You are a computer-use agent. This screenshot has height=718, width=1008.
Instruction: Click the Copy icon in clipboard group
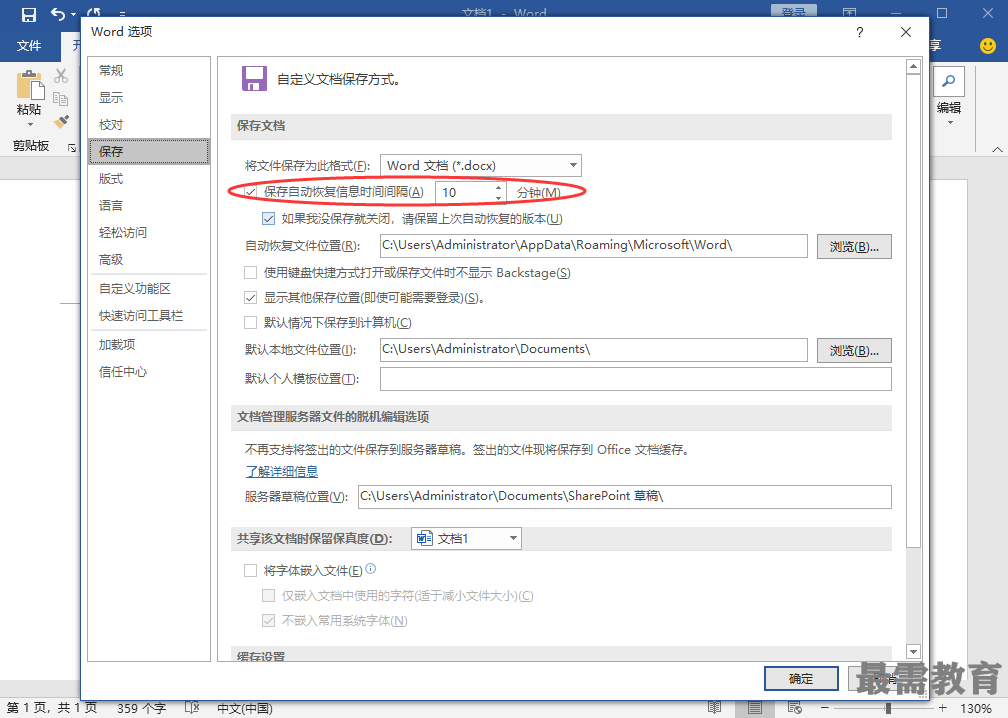[61, 98]
